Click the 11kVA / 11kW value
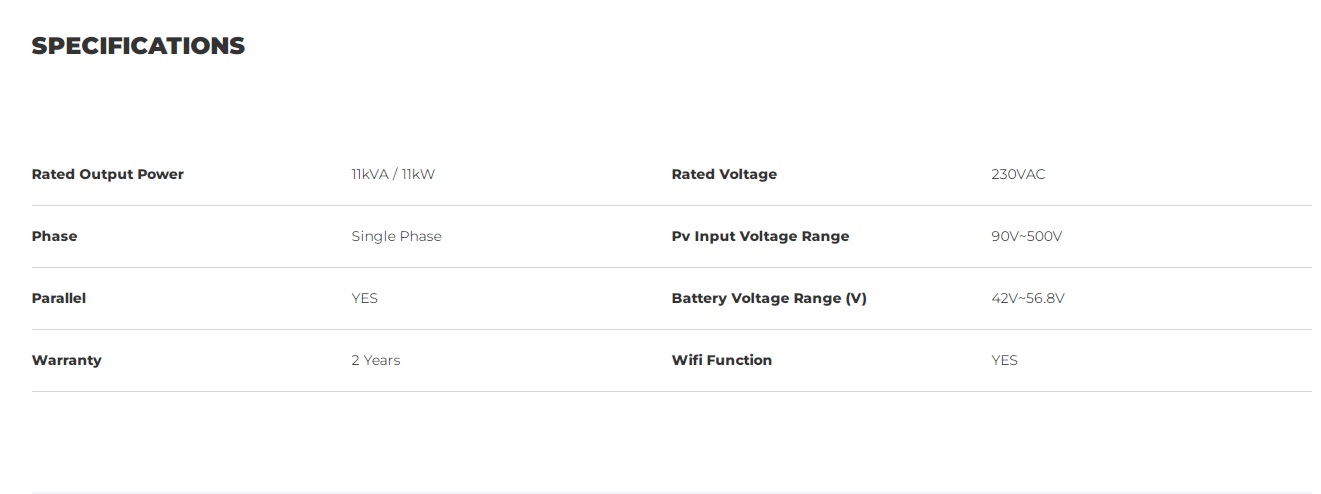The width and height of the screenshot is (1321, 494). click(393, 174)
